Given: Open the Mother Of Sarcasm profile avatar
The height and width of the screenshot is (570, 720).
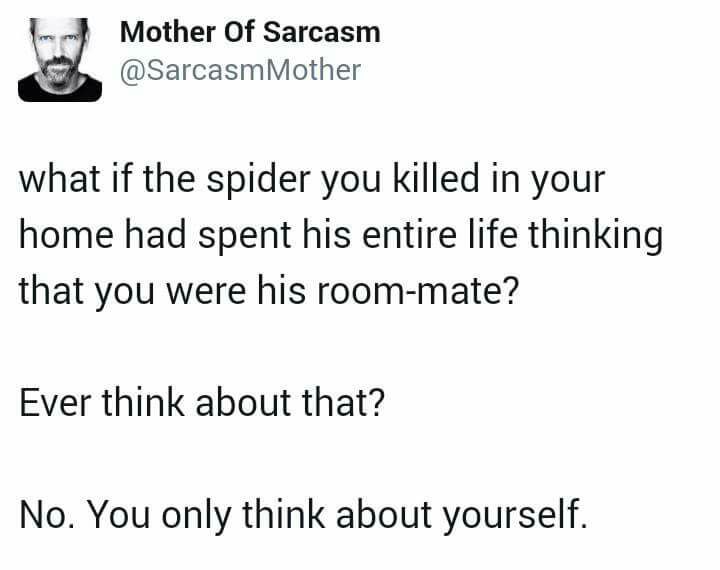Looking at the screenshot, I should [x=60, y=60].
